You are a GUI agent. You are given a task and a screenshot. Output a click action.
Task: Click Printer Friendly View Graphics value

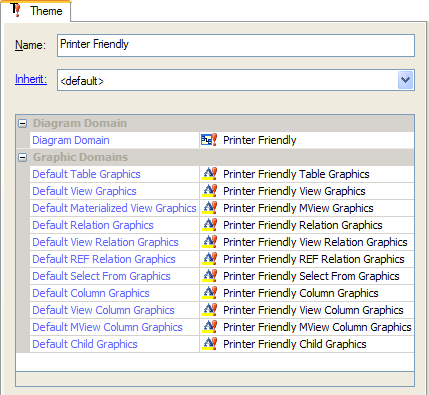click(294, 191)
